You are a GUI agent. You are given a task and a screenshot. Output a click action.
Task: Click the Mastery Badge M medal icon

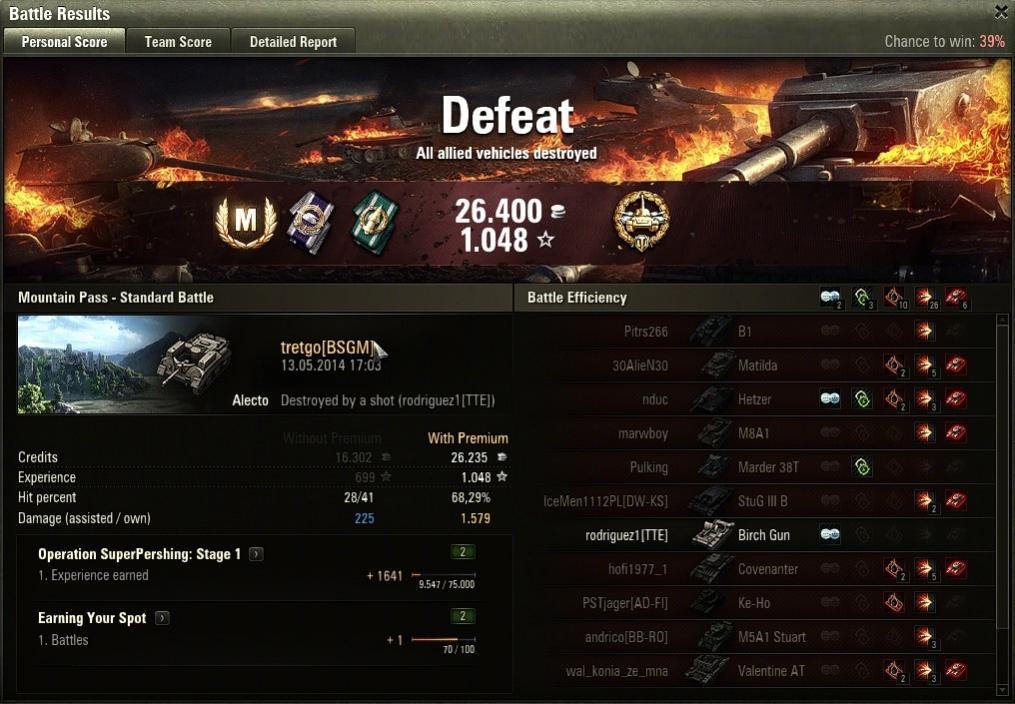pyautogui.click(x=246, y=222)
